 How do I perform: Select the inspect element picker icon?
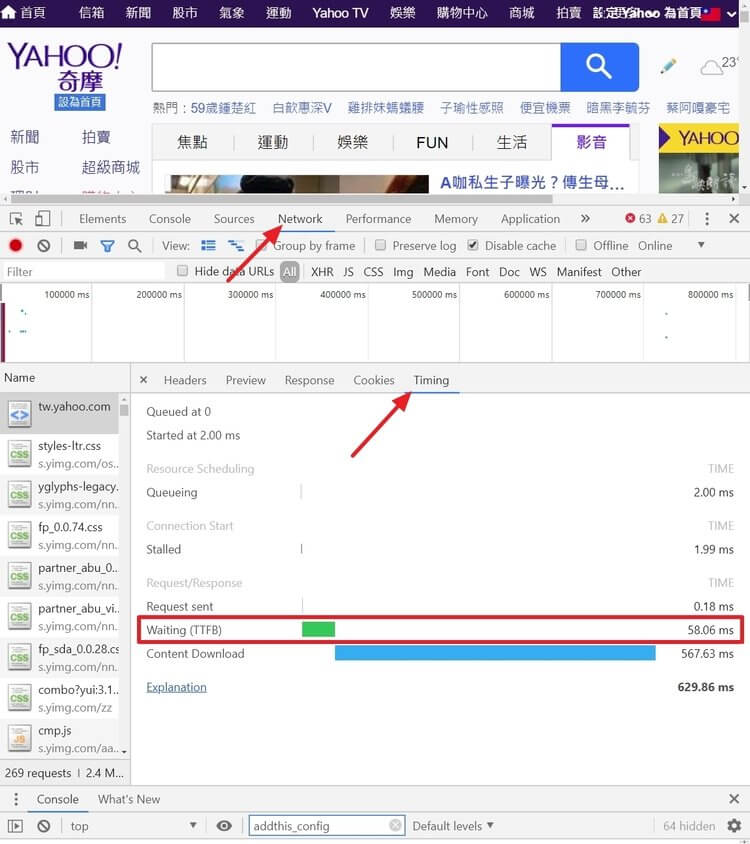click(x=16, y=219)
